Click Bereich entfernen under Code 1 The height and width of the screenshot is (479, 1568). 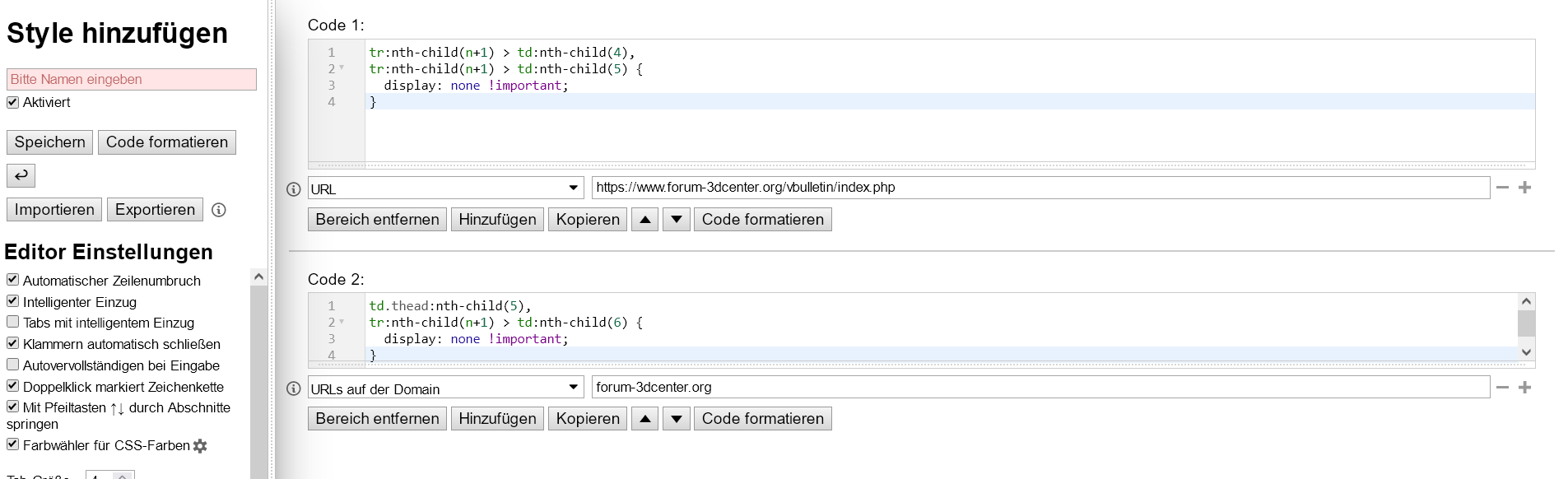[377, 220]
